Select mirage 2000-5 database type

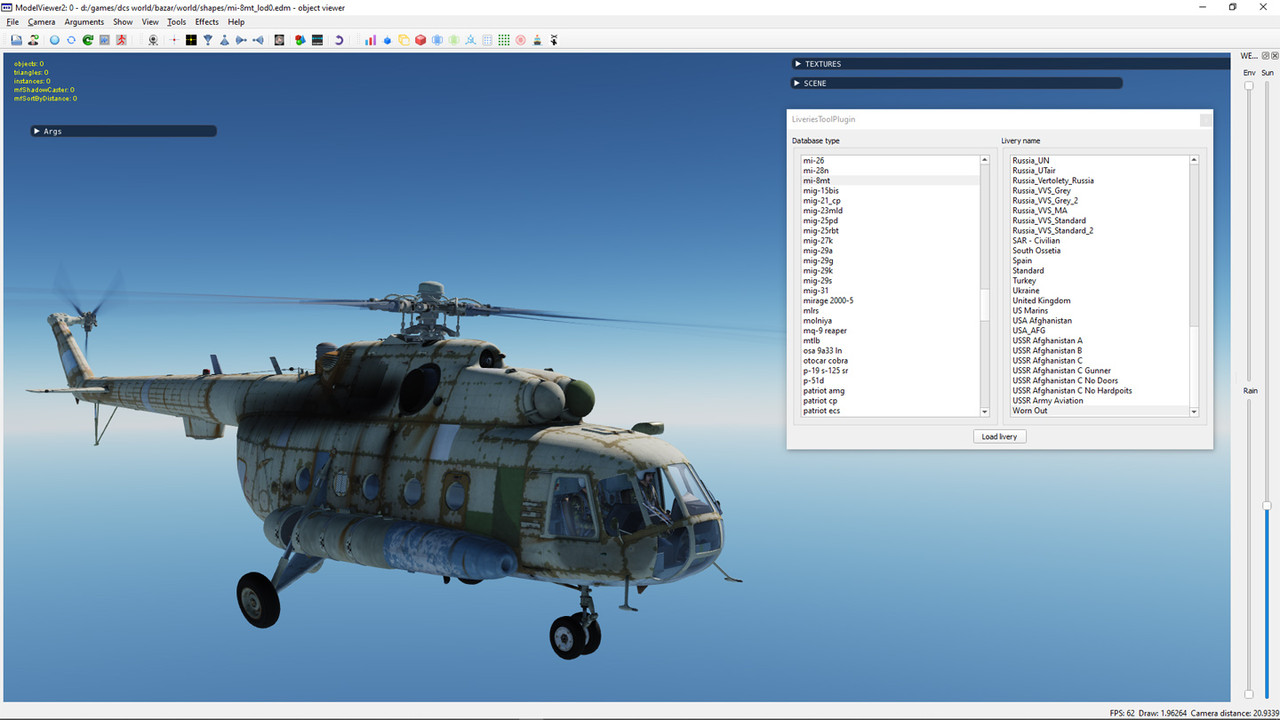point(889,301)
